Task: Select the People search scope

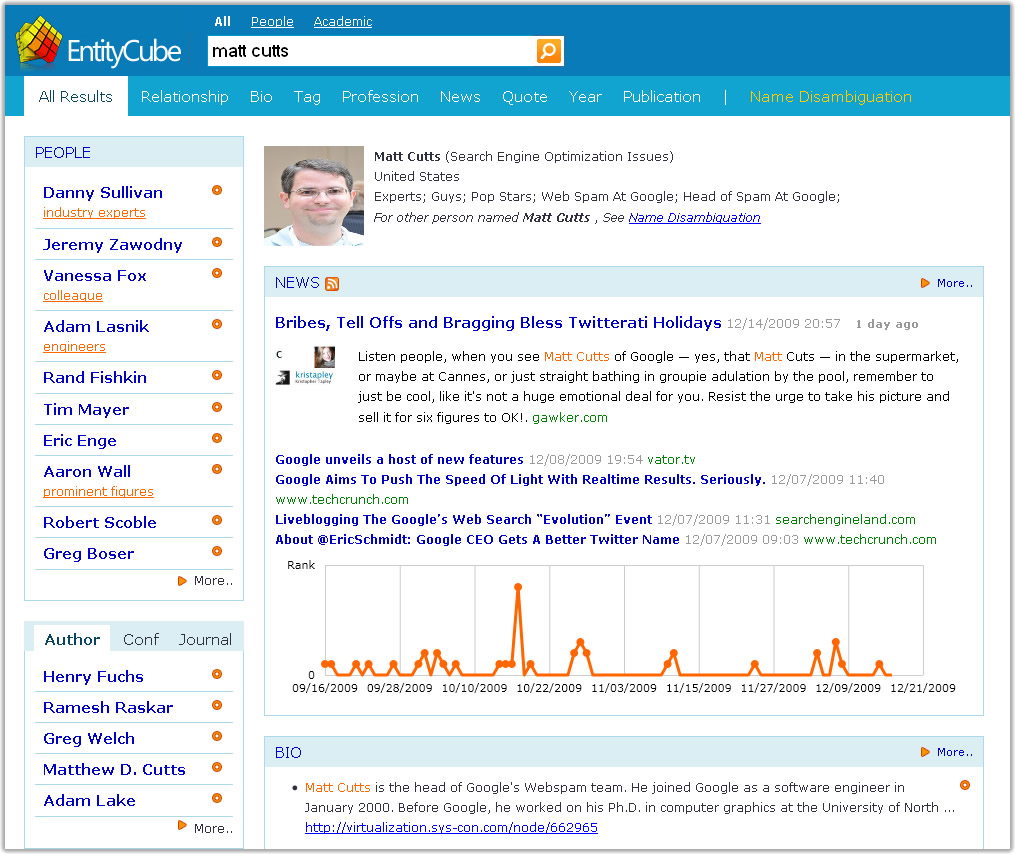Action: pos(272,21)
